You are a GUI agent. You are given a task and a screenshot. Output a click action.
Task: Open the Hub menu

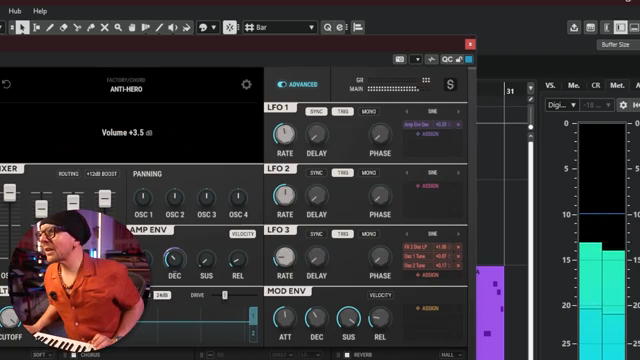click(15, 11)
